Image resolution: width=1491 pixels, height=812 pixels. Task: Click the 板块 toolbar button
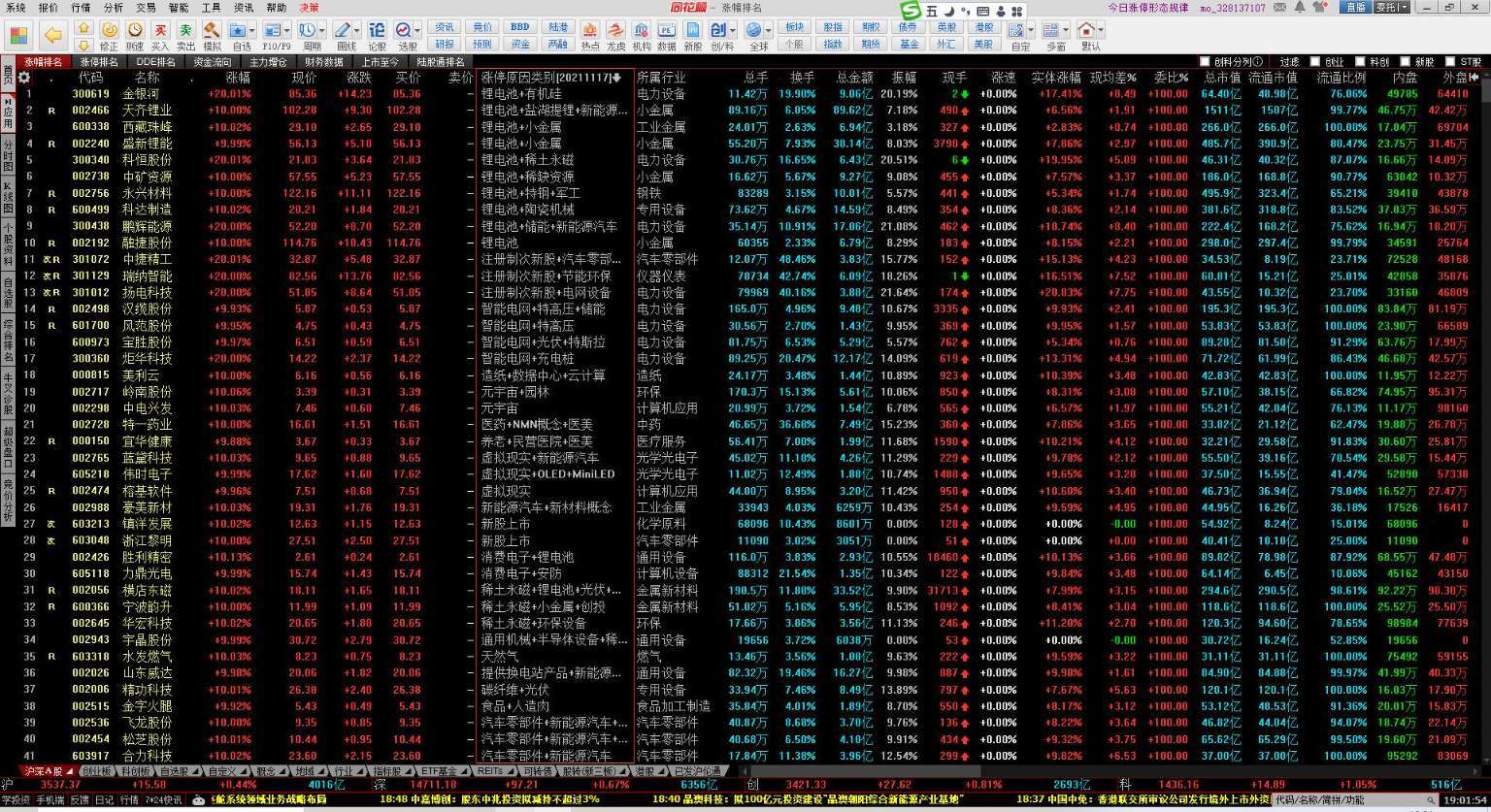tap(794, 27)
